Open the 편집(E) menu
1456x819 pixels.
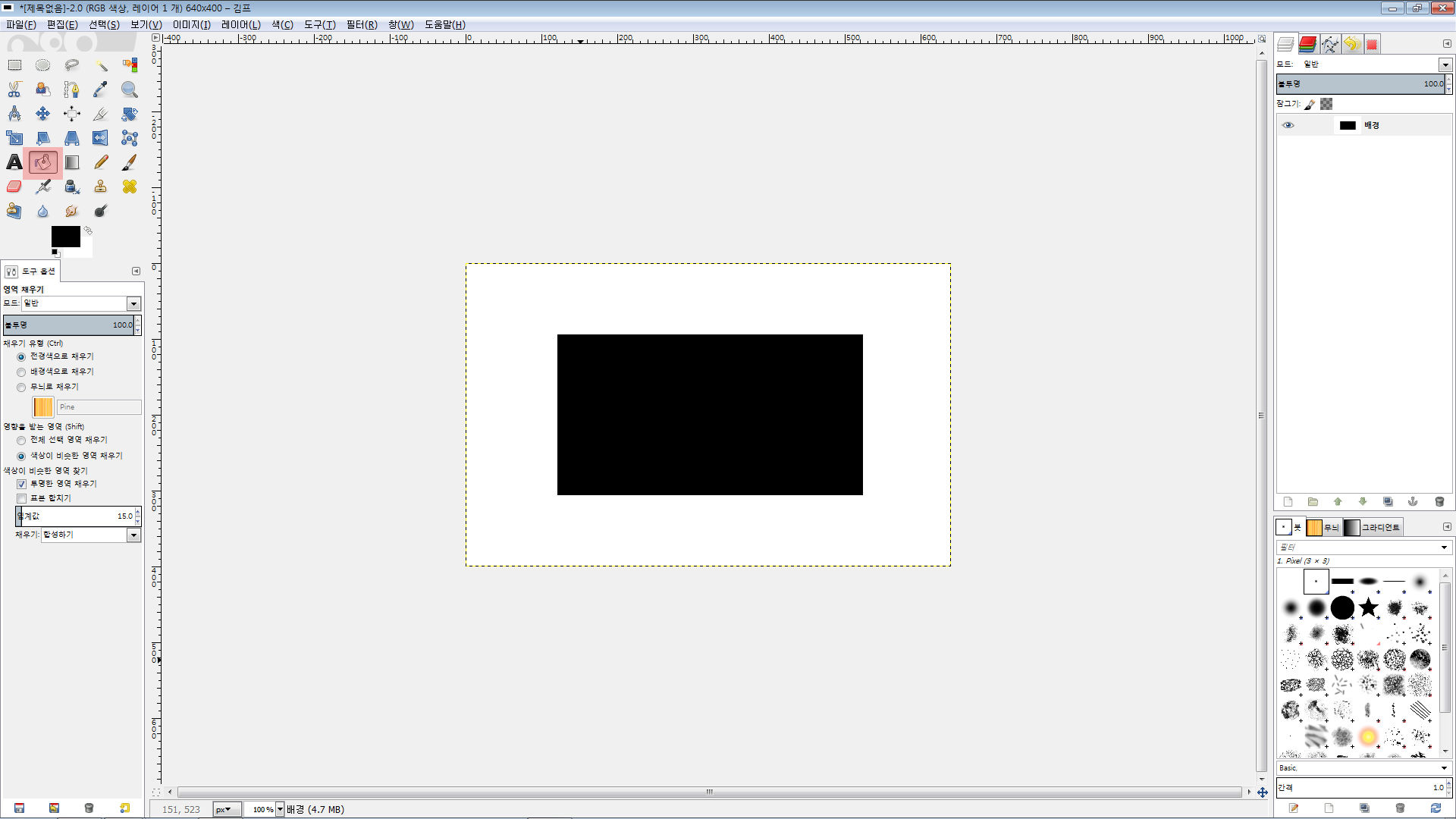coord(62,25)
